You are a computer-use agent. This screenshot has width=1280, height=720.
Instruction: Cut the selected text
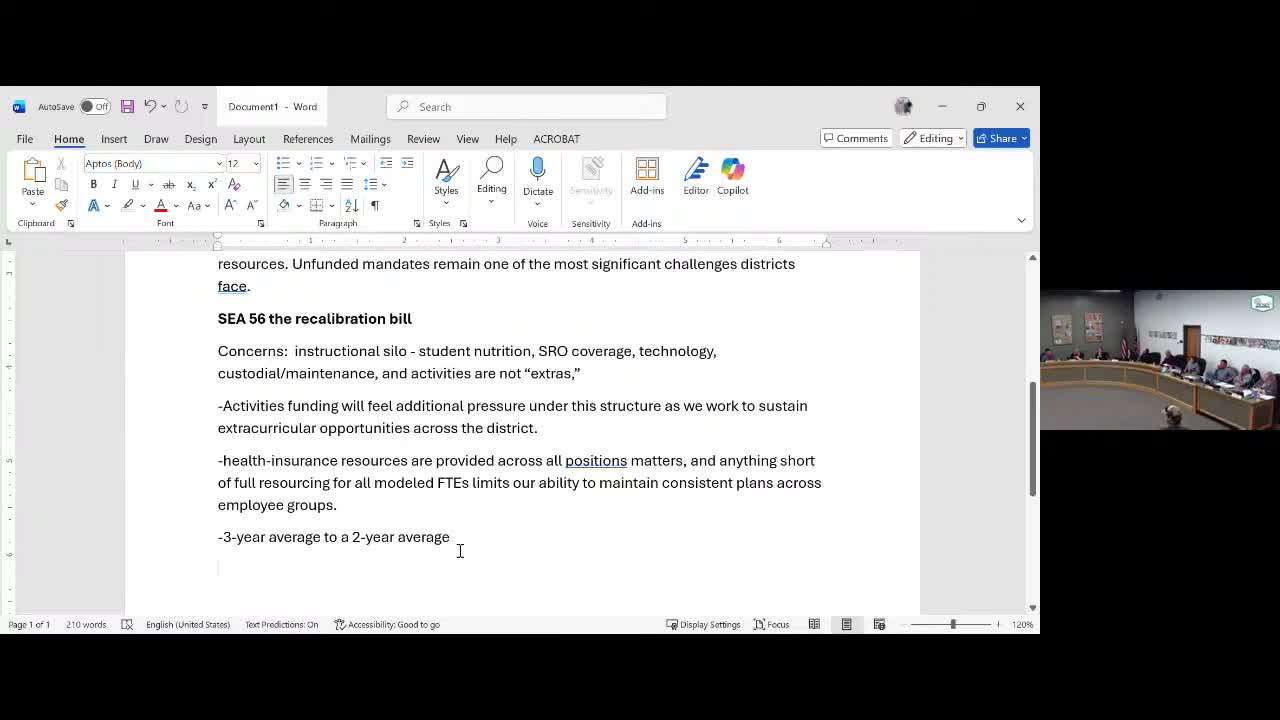pyautogui.click(x=61, y=164)
